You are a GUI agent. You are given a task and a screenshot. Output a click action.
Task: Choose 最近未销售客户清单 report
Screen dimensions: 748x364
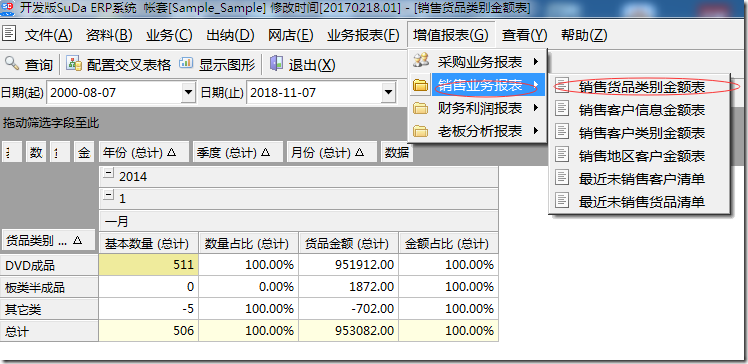[x=640, y=178]
